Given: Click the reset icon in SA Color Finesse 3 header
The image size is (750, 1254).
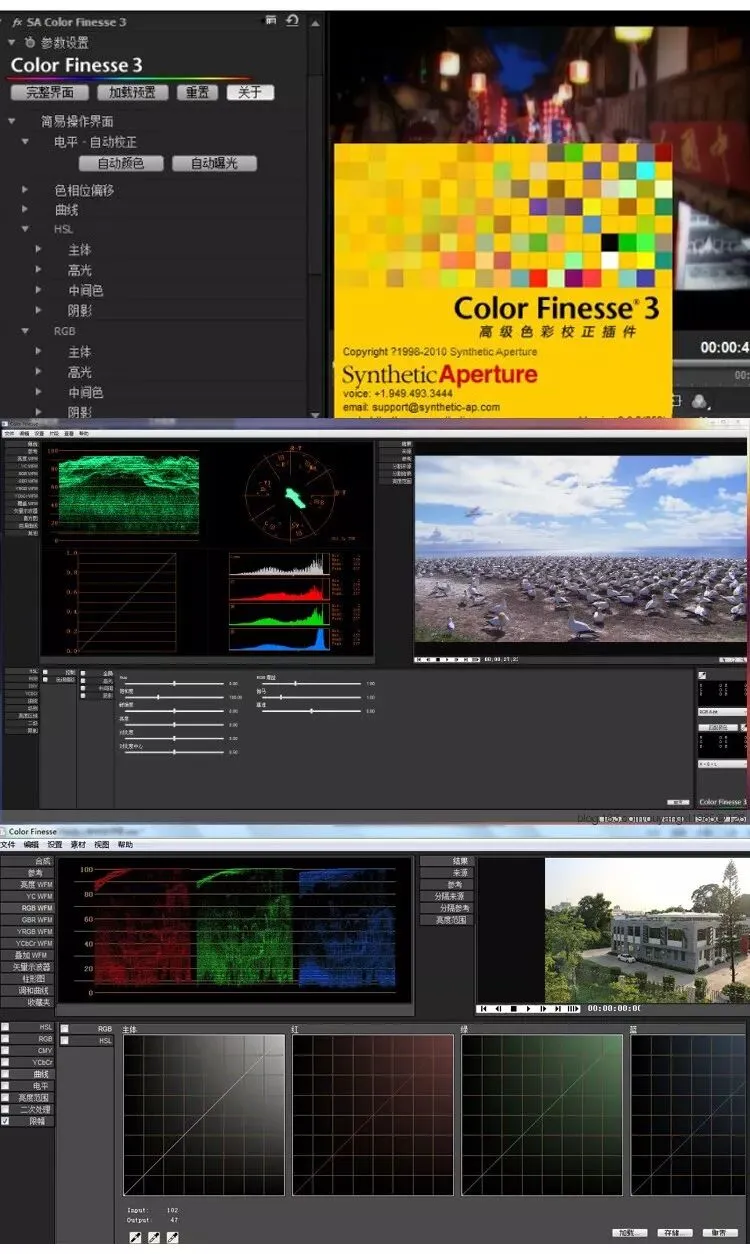Looking at the screenshot, I should 292,20.
